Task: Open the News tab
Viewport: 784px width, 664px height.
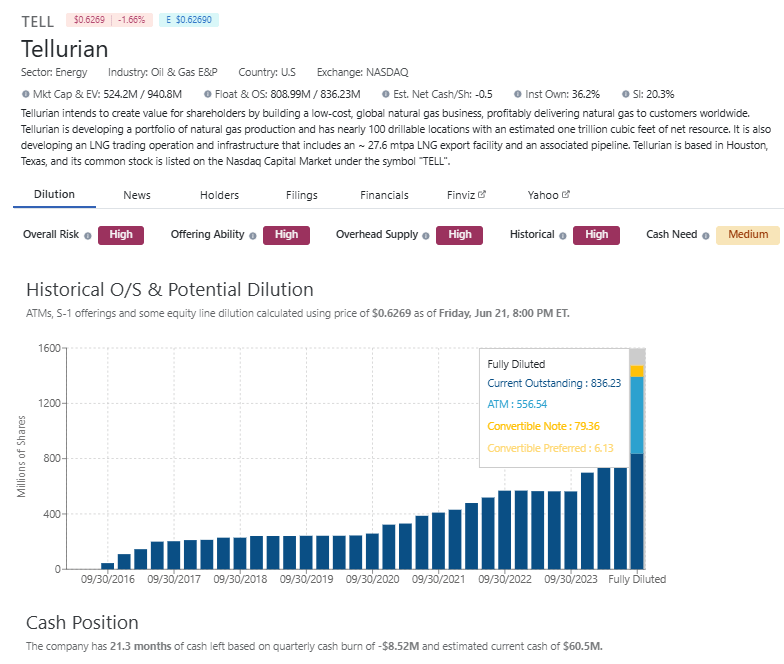Action: 137,195
